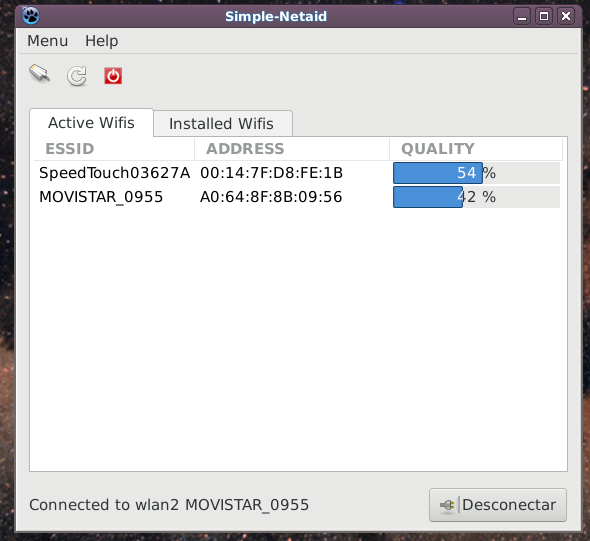The height and width of the screenshot is (541, 590).
Task: Click the paw logo in title bar
Action: click(x=30, y=16)
